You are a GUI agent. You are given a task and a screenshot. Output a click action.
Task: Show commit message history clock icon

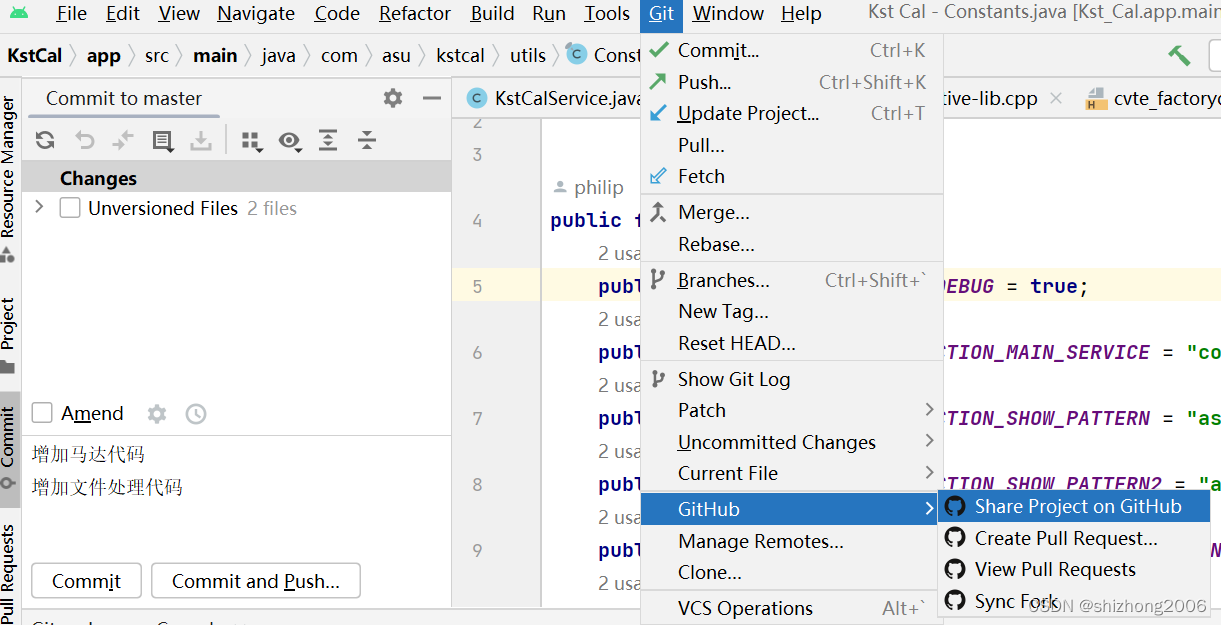(x=196, y=414)
